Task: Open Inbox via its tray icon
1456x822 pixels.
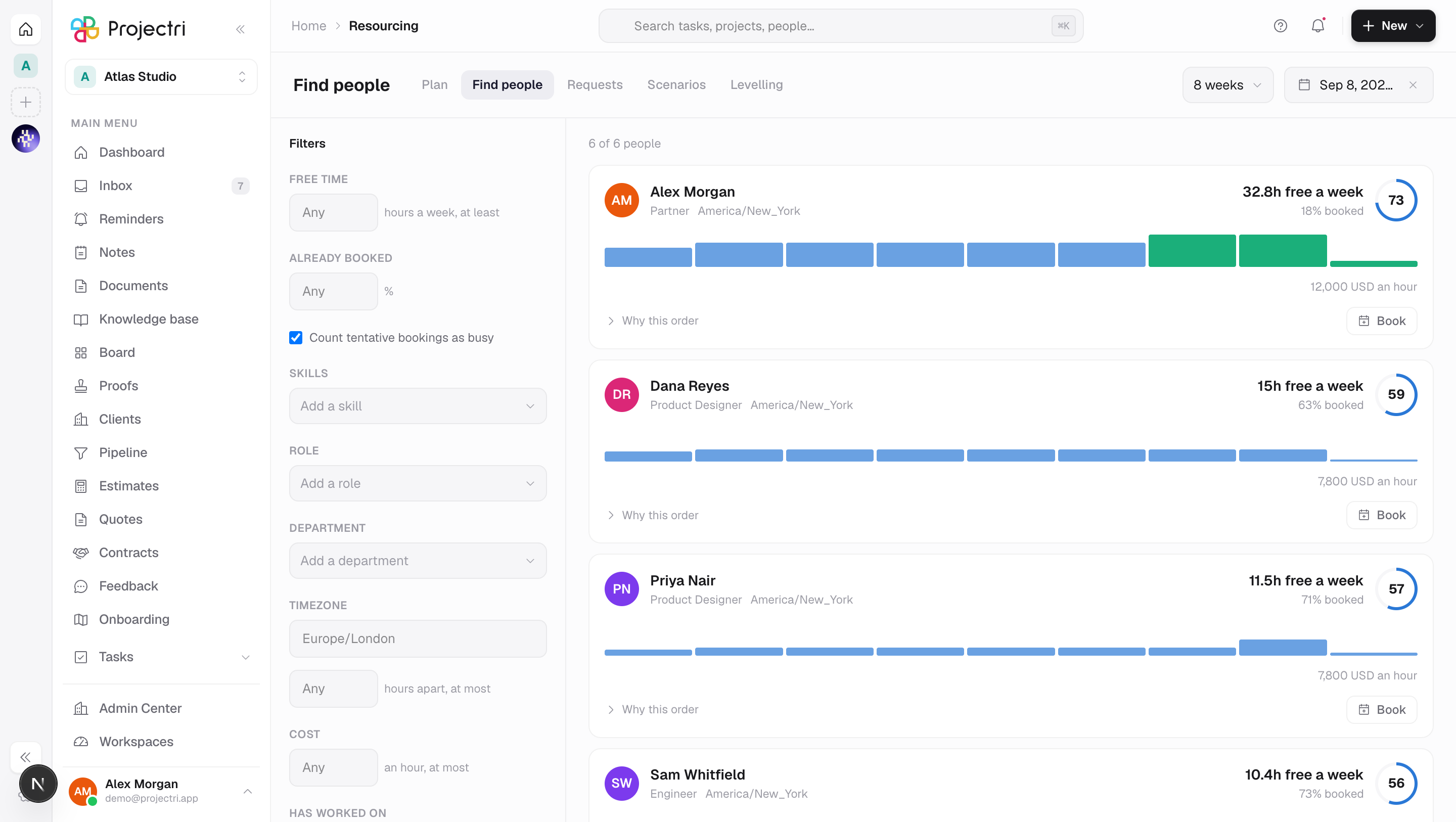Action: [81, 186]
